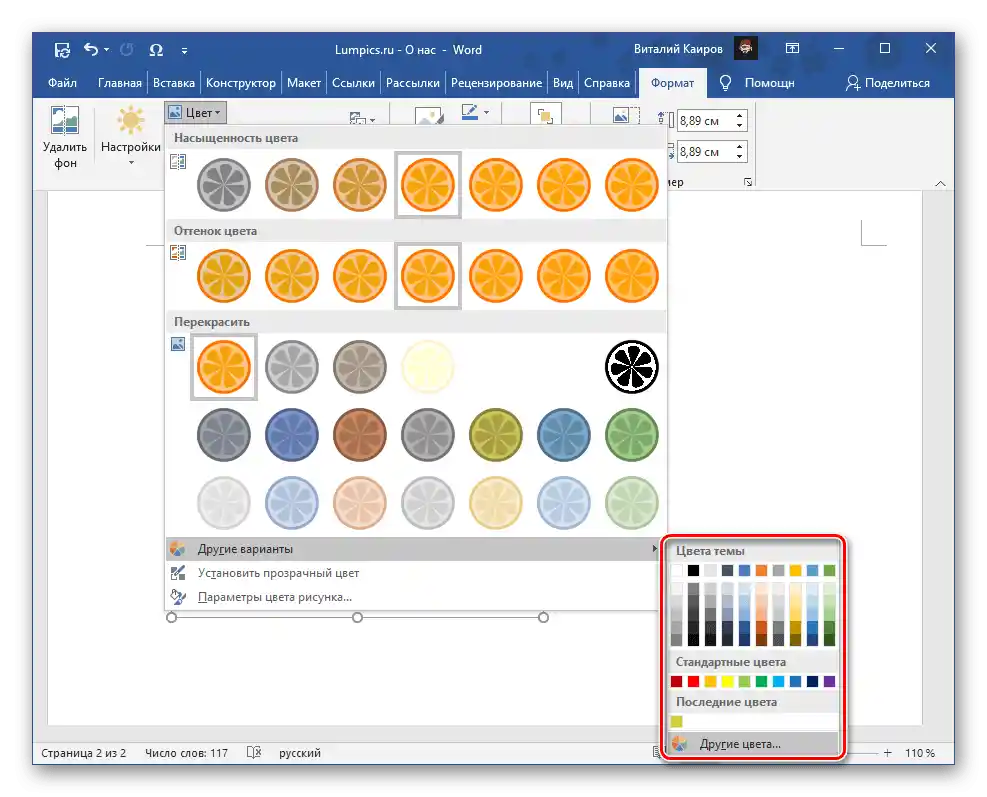Click the Save icon in the title bar
The width and height of the screenshot is (987, 797).
point(62,49)
